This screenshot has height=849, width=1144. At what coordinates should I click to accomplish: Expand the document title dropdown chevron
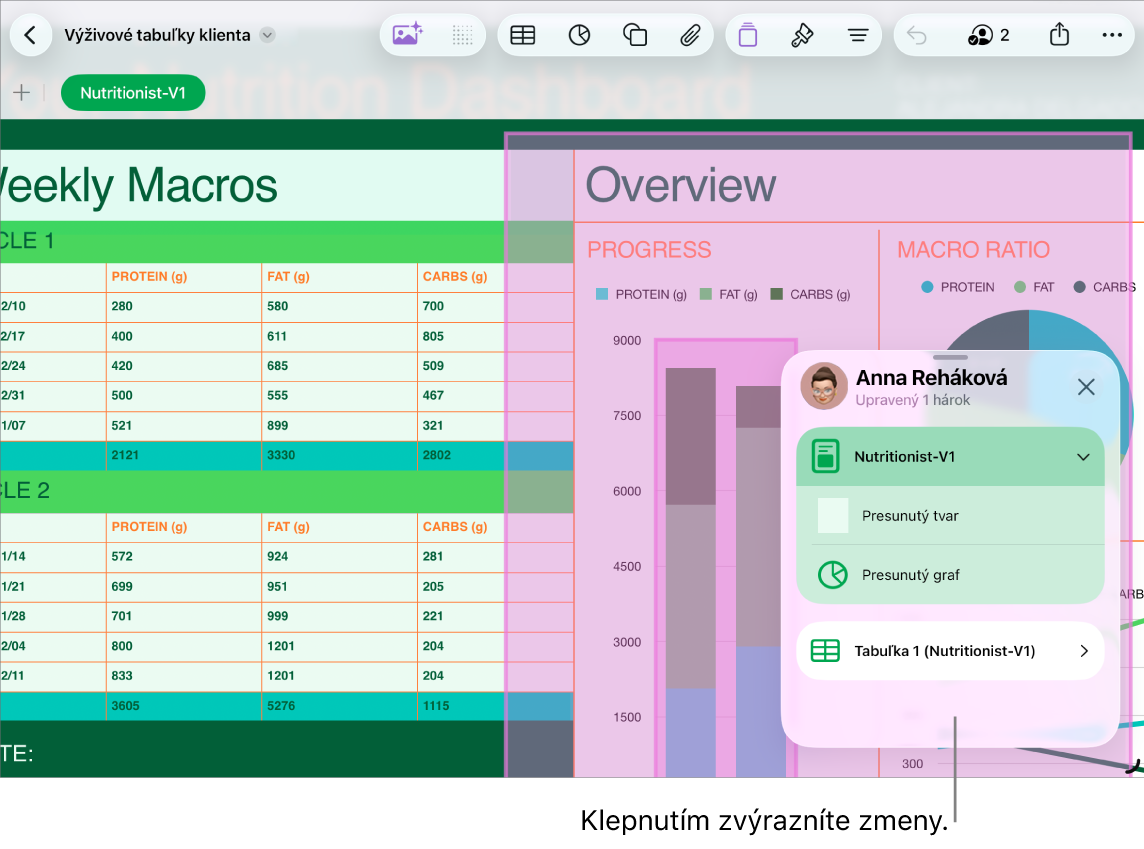268,35
